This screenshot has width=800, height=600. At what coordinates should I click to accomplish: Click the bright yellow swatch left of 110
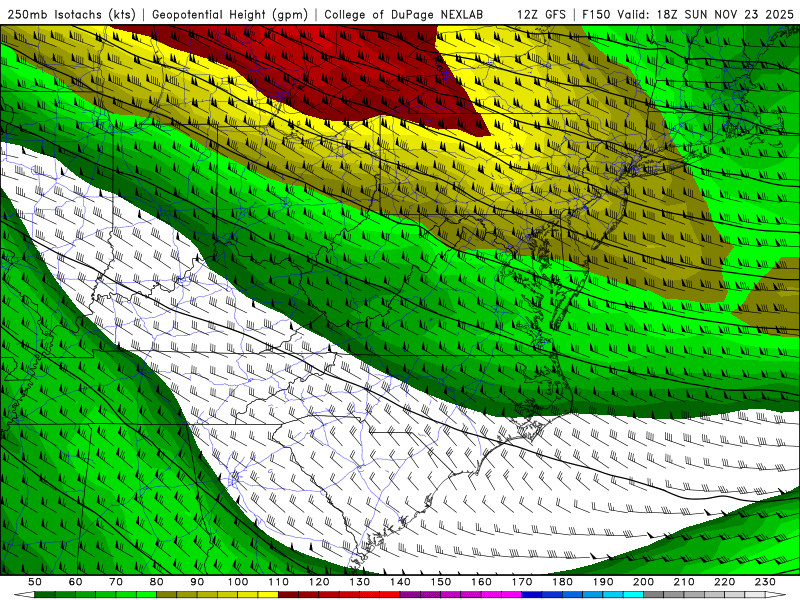tap(268, 595)
